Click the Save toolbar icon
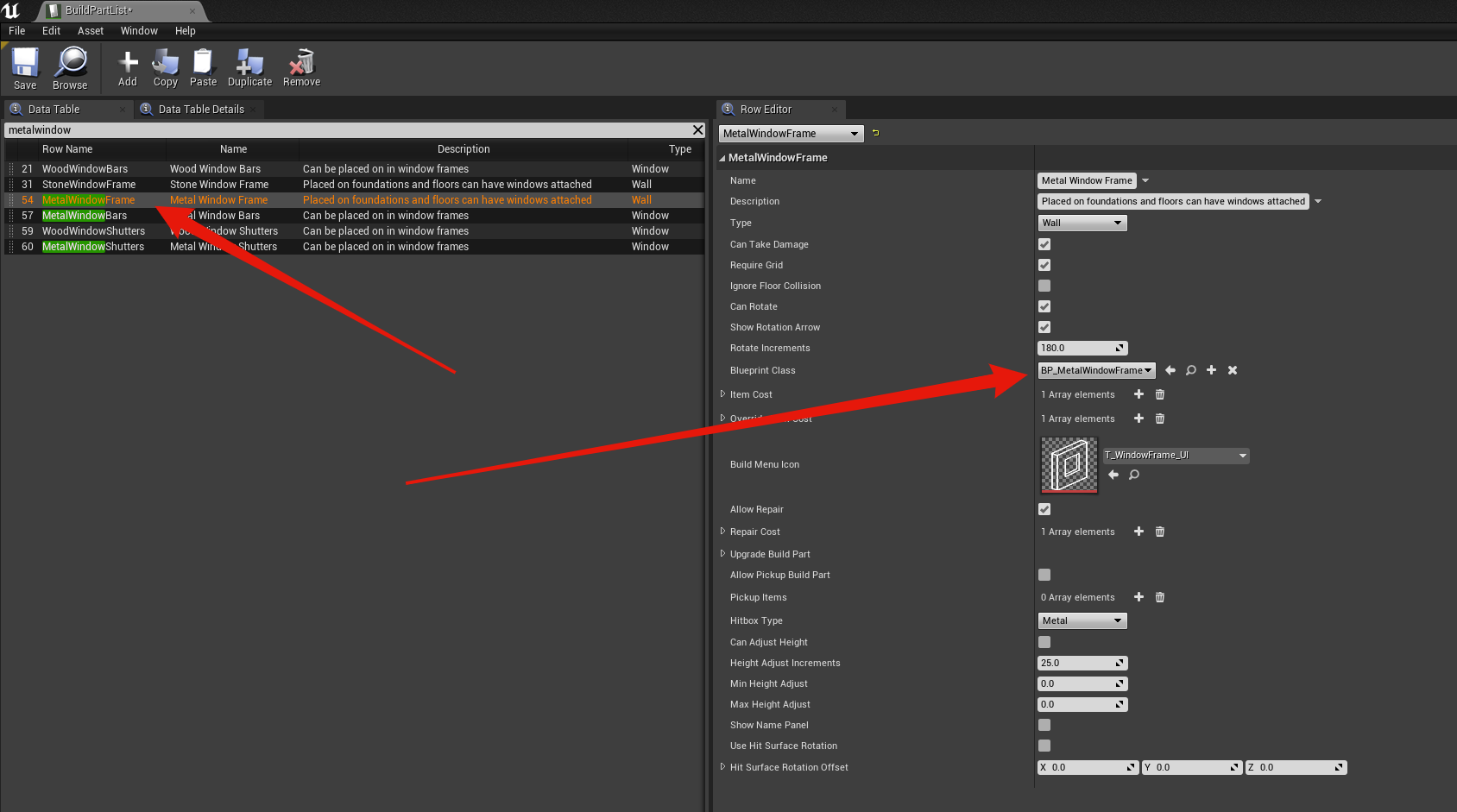This screenshot has height=812, width=1457. 25,68
